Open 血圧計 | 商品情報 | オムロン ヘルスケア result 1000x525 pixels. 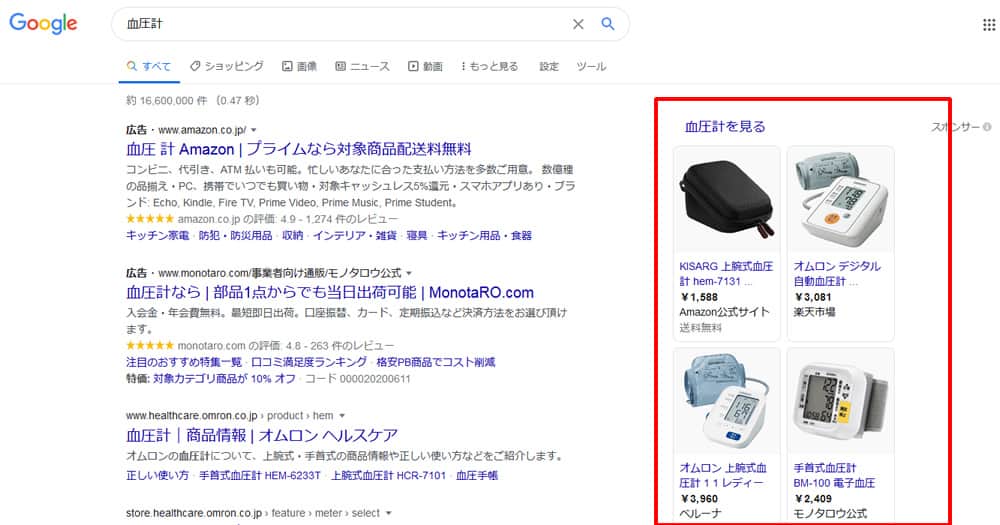(262, 436)
